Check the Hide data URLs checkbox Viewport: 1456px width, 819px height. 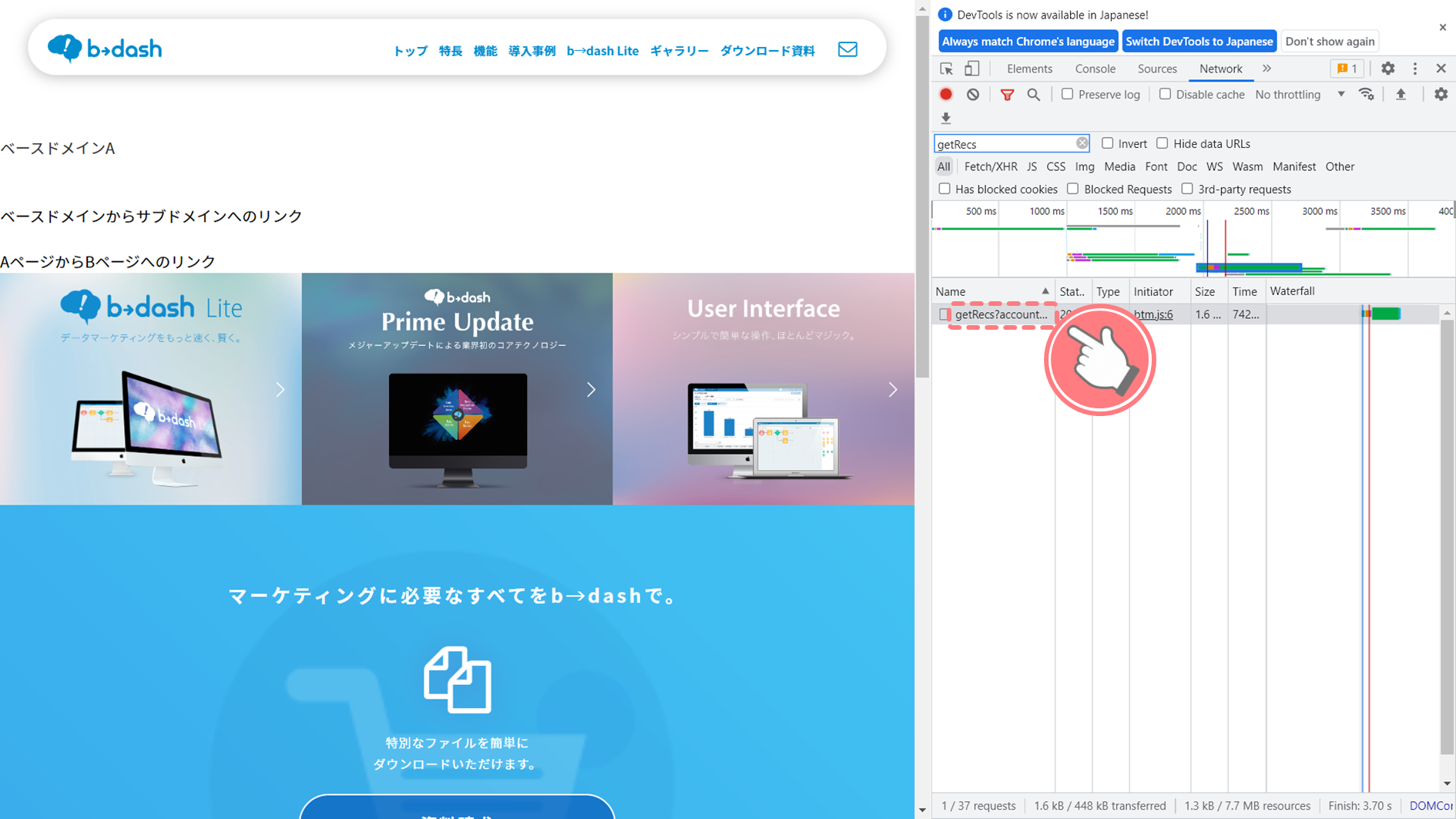(1162, 143)
